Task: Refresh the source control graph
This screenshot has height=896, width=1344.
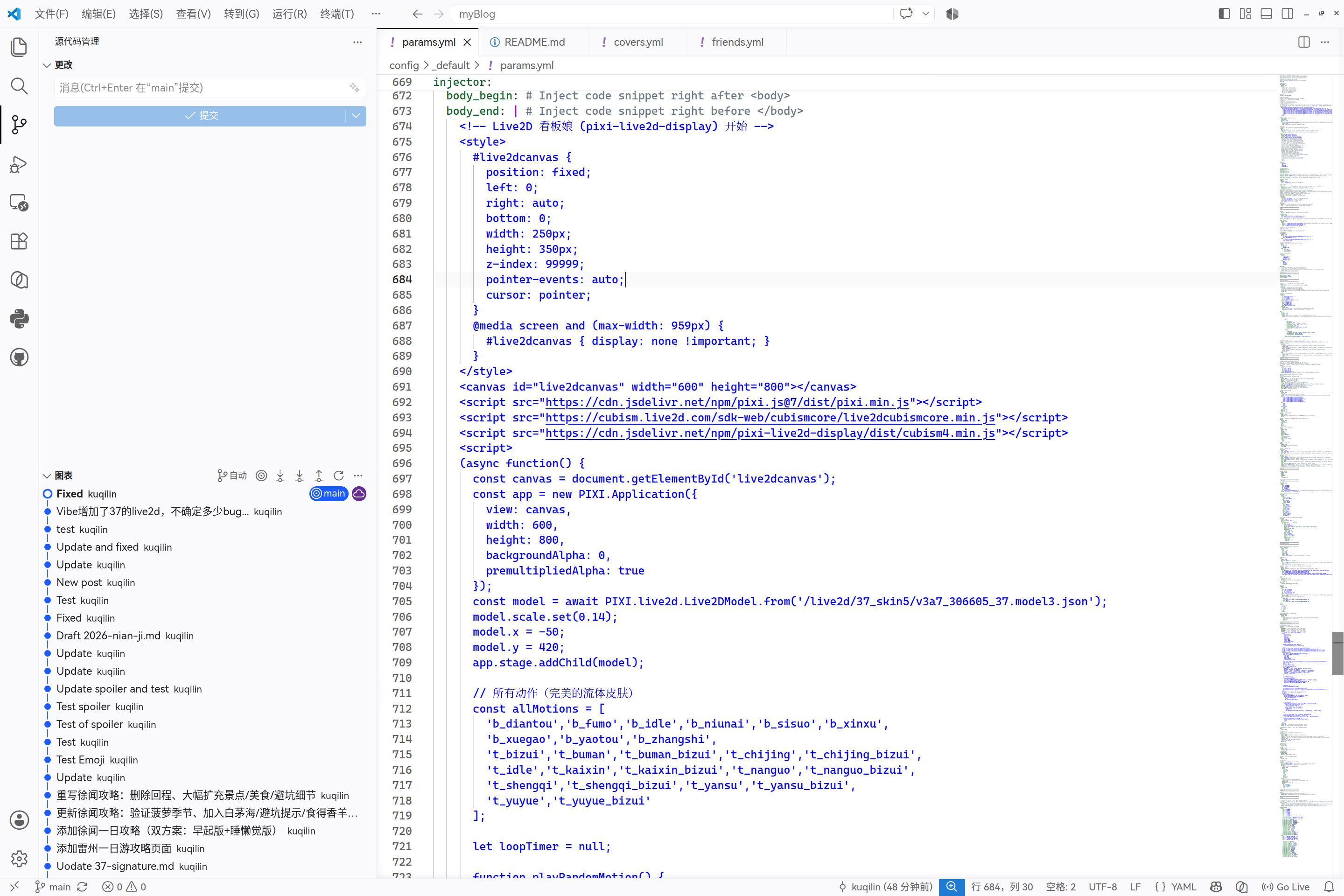Action: [338, 476]
